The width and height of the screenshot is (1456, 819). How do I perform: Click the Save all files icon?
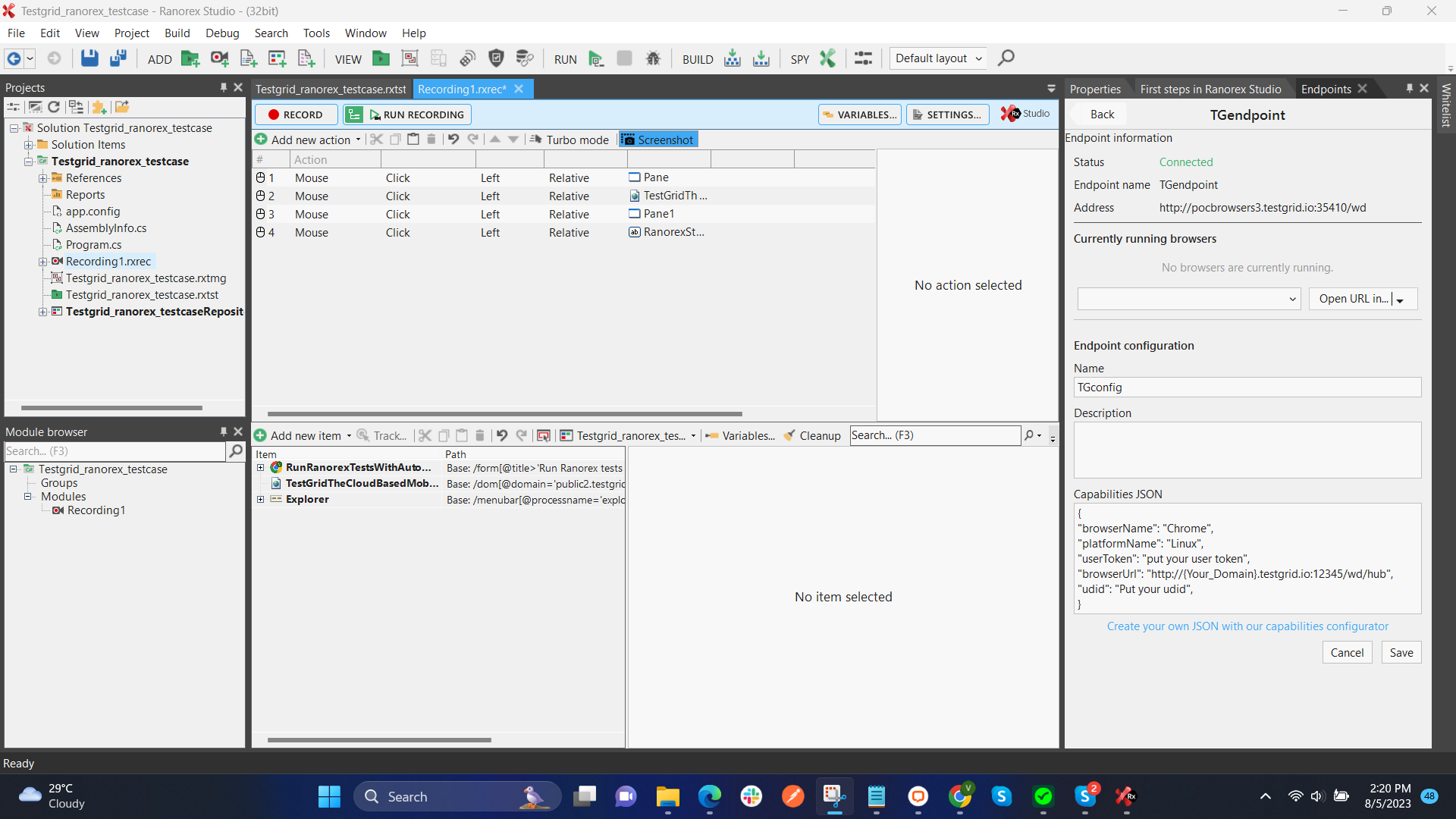click(x=118, y=58)
